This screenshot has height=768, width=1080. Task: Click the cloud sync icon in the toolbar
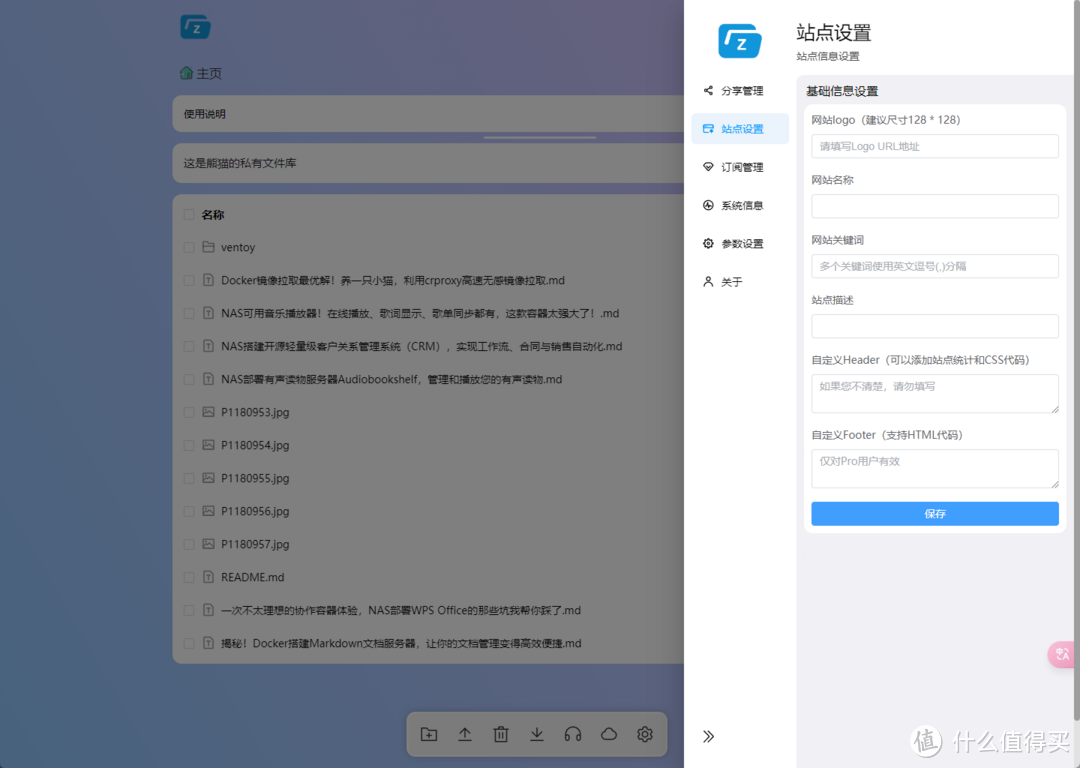point(609,734)
